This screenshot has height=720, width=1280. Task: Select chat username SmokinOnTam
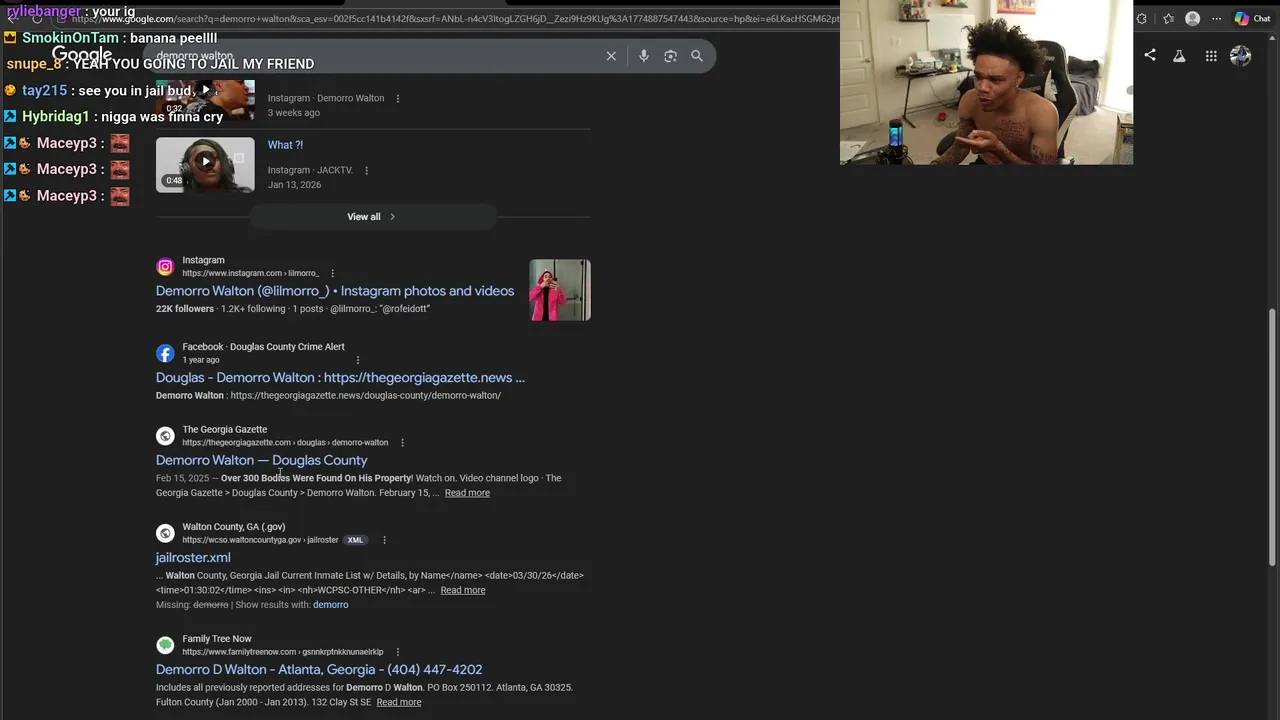(70, 38)
